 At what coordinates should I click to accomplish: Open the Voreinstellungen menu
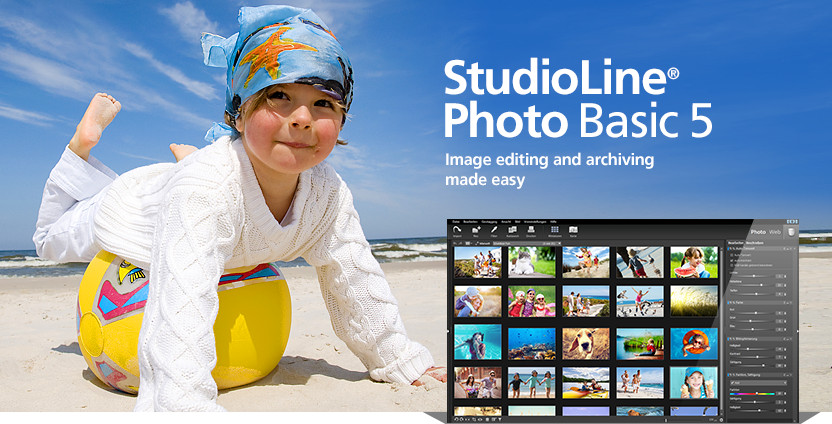(535, 222)
